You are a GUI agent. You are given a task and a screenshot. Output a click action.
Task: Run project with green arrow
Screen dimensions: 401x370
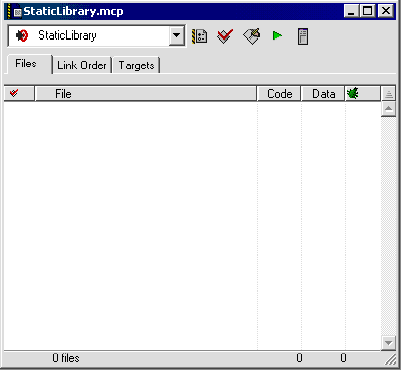point(277,35)
